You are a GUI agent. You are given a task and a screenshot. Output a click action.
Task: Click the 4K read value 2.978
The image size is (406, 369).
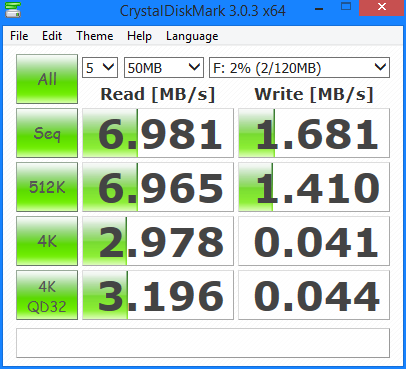158,241
